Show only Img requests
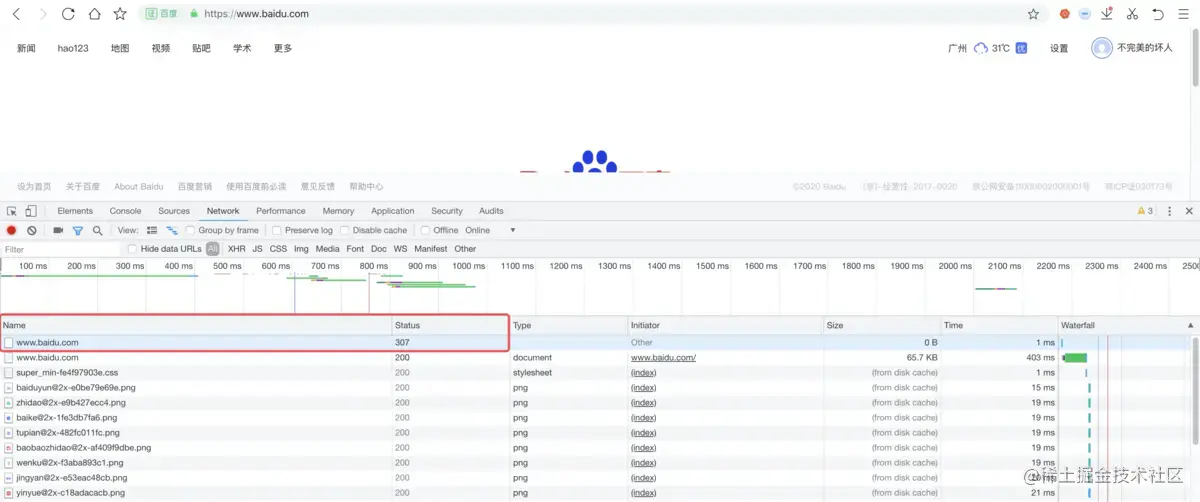 (301, 249)
